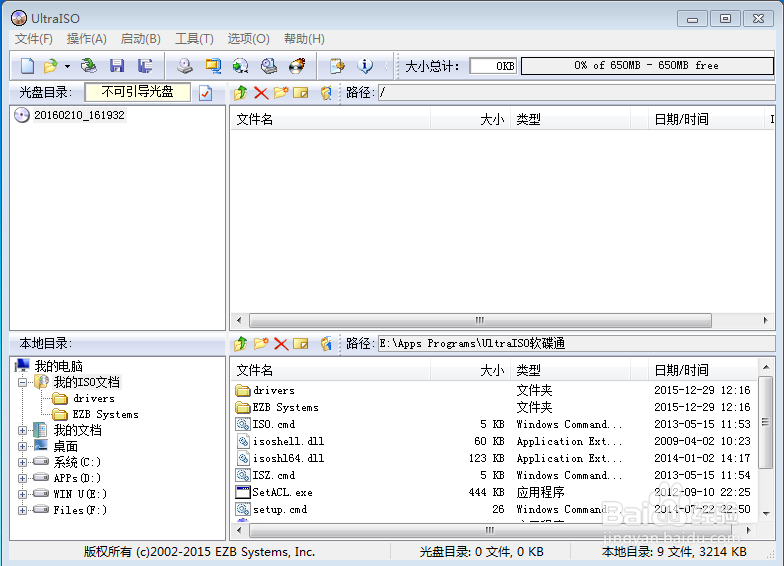Click local list horizontal scrollbar thumb
Screen dimensions: 784x566
coord(490,530)
